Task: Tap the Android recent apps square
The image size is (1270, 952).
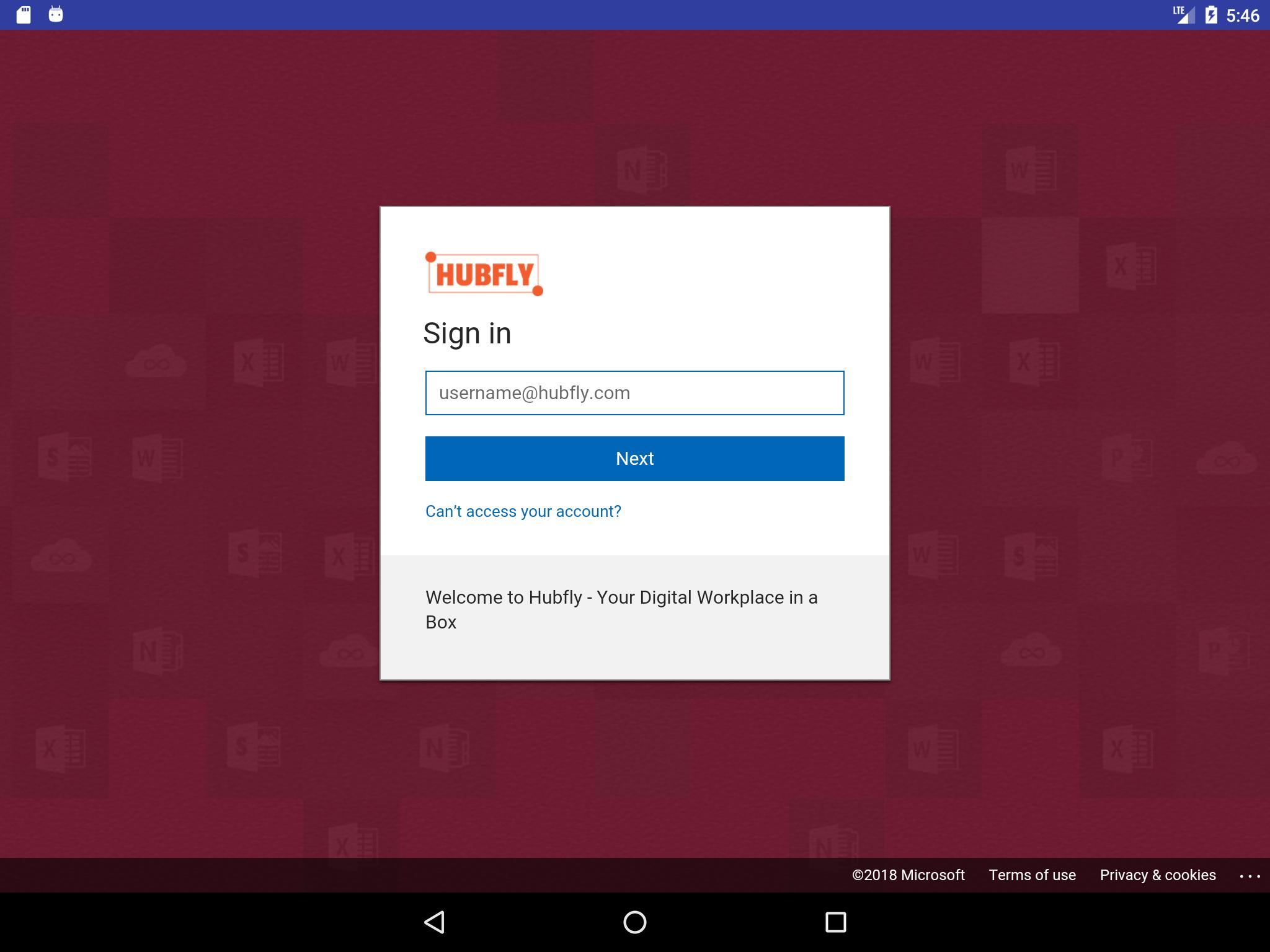Action: click(835, 922)
